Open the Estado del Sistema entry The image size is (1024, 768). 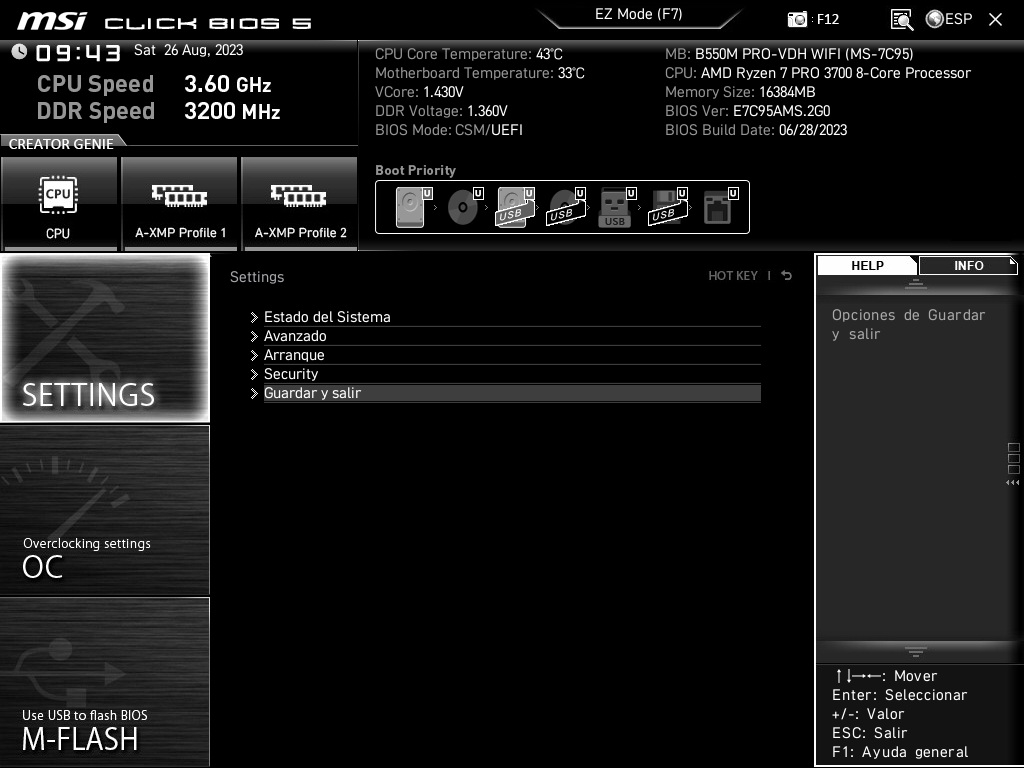click(512, 317)
